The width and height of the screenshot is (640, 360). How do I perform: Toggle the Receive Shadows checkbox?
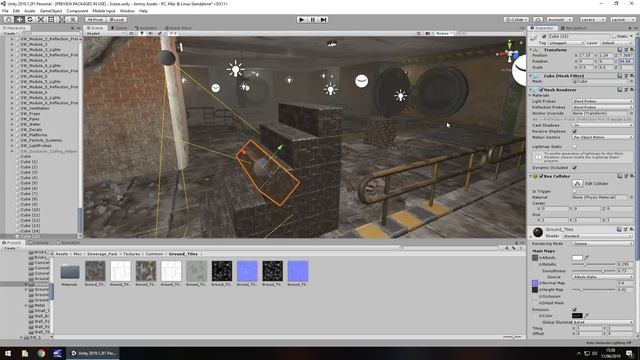click(x=575, y=131)
